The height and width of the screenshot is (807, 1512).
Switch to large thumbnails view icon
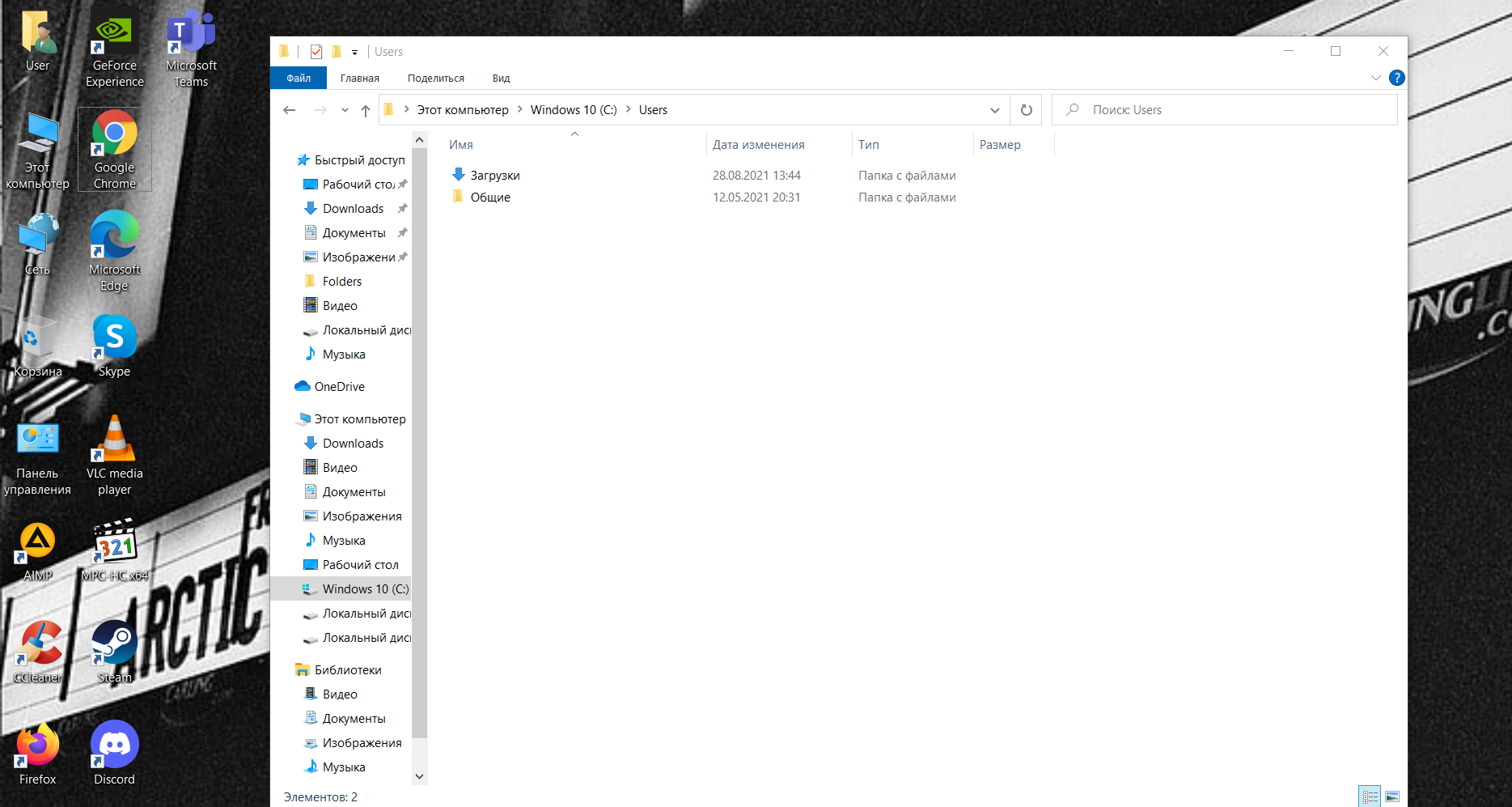(x=1392, y=796)
